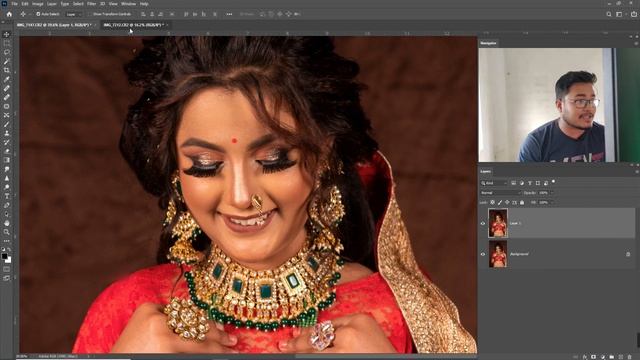Open the Edit Toolbar three-dots button
The image size is (640, 360).
coord(7,241)
